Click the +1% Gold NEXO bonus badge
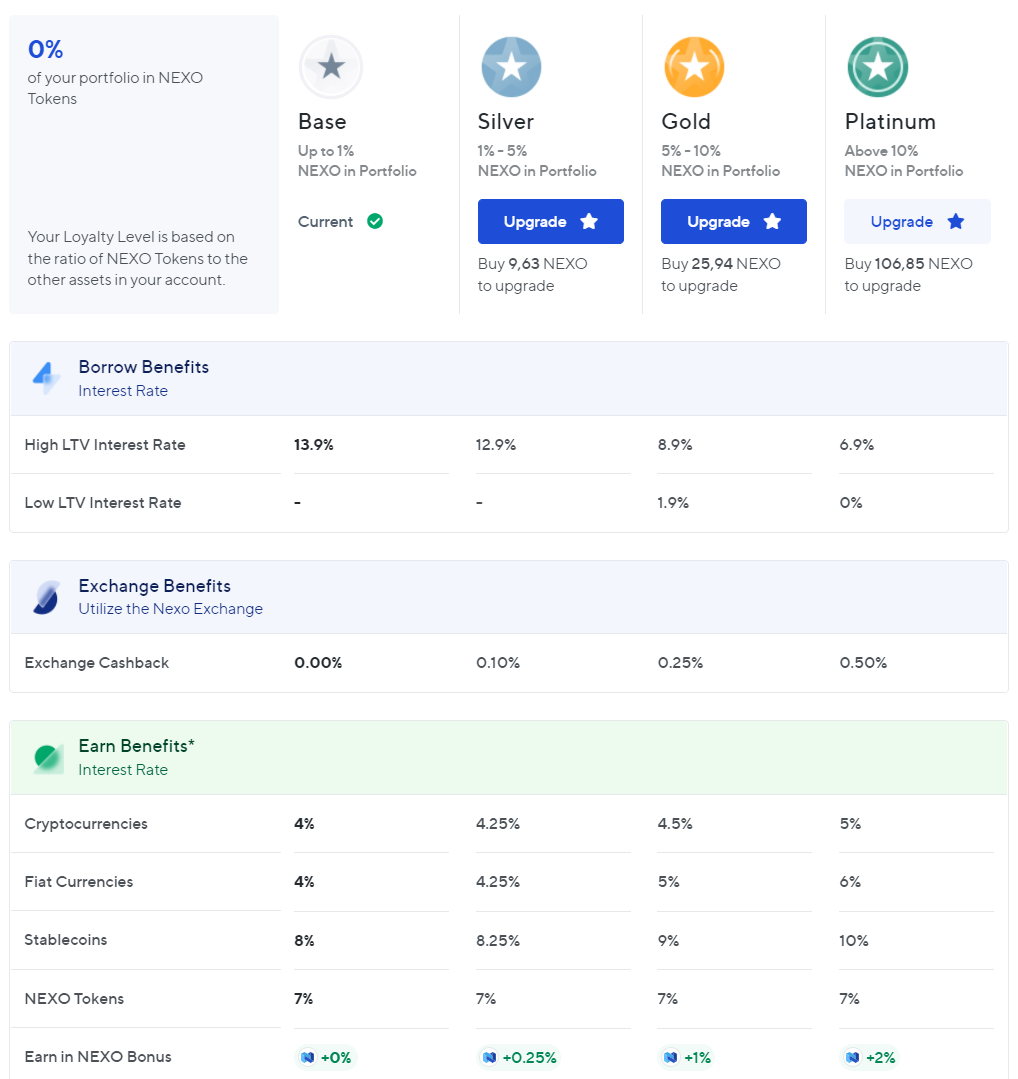 coord(686,1057)
